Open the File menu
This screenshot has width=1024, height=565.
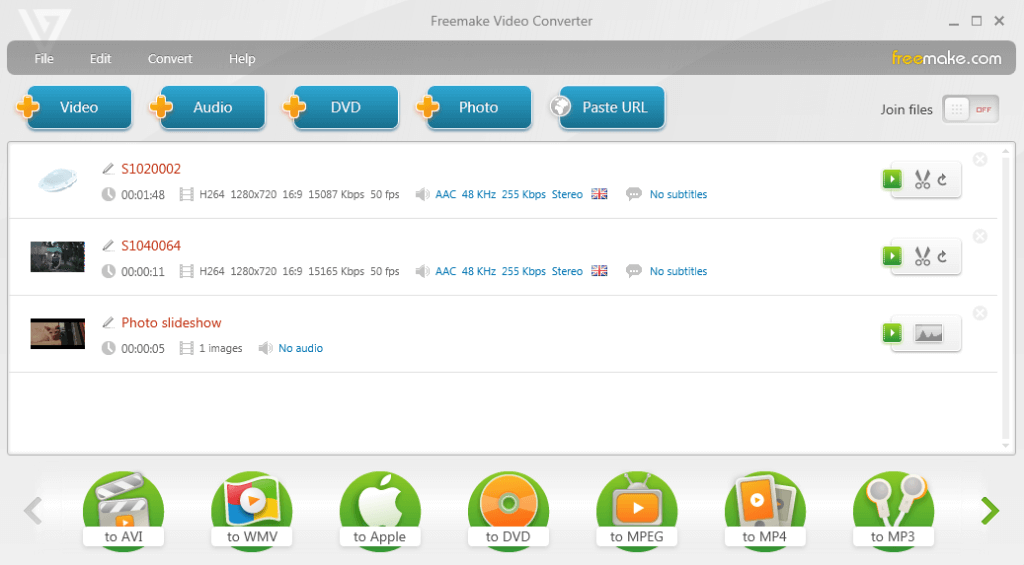(x=44, y=59)
